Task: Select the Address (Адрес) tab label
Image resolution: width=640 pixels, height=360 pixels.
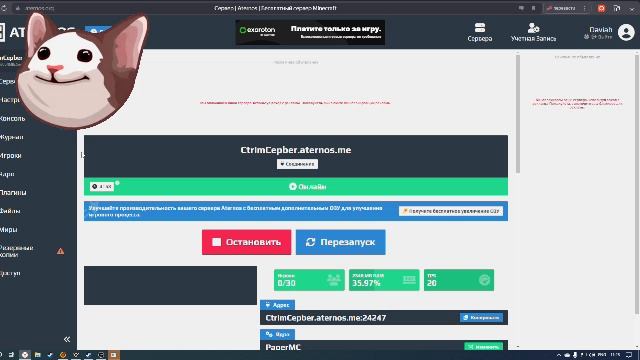Action: click(x=277, y=305)
